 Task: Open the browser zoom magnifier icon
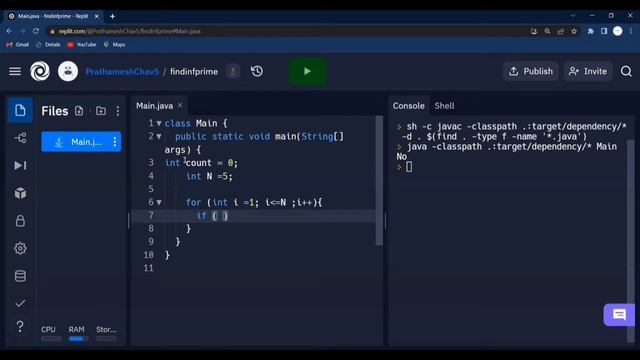(547, 31)
